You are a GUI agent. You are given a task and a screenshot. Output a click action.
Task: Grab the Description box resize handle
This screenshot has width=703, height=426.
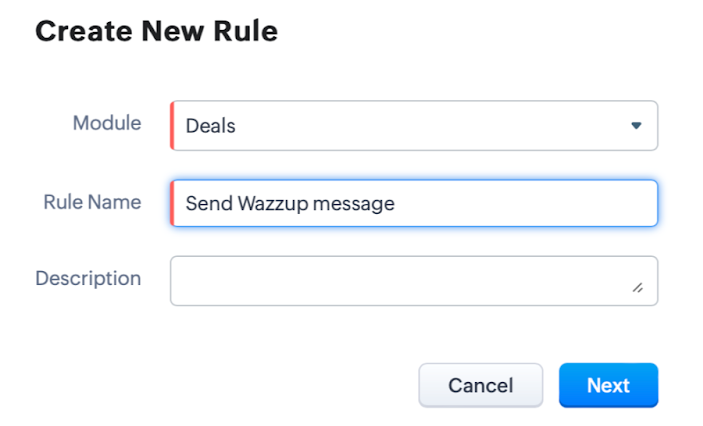pos(637,287)
